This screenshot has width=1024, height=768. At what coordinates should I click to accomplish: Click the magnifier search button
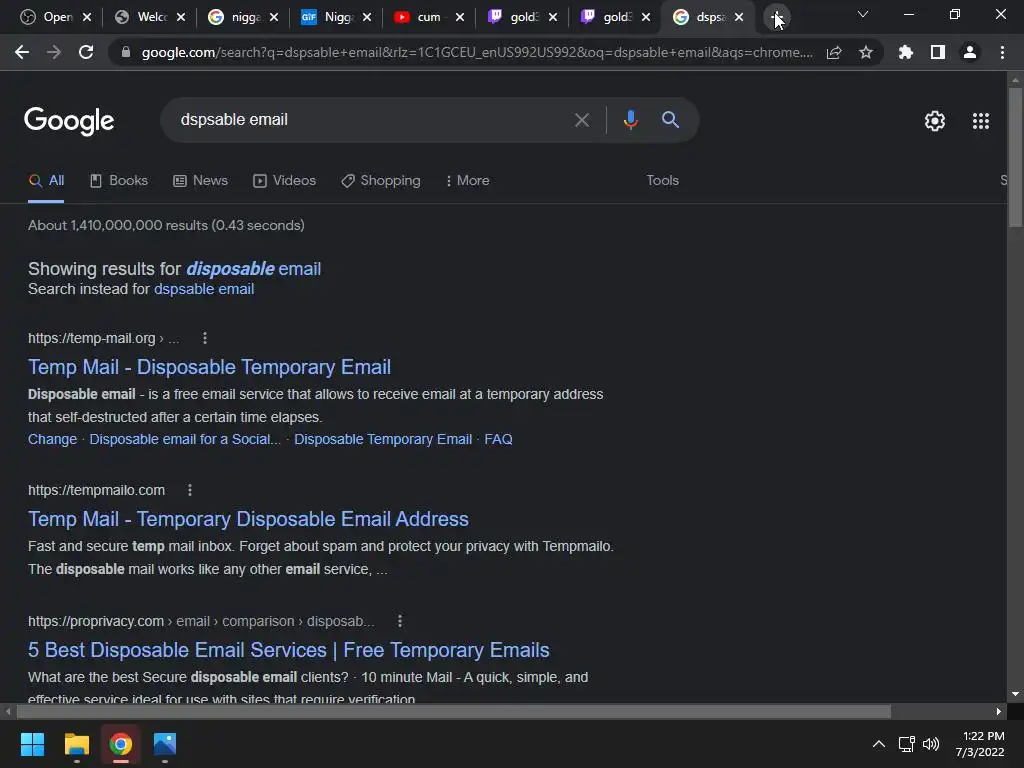671,120
